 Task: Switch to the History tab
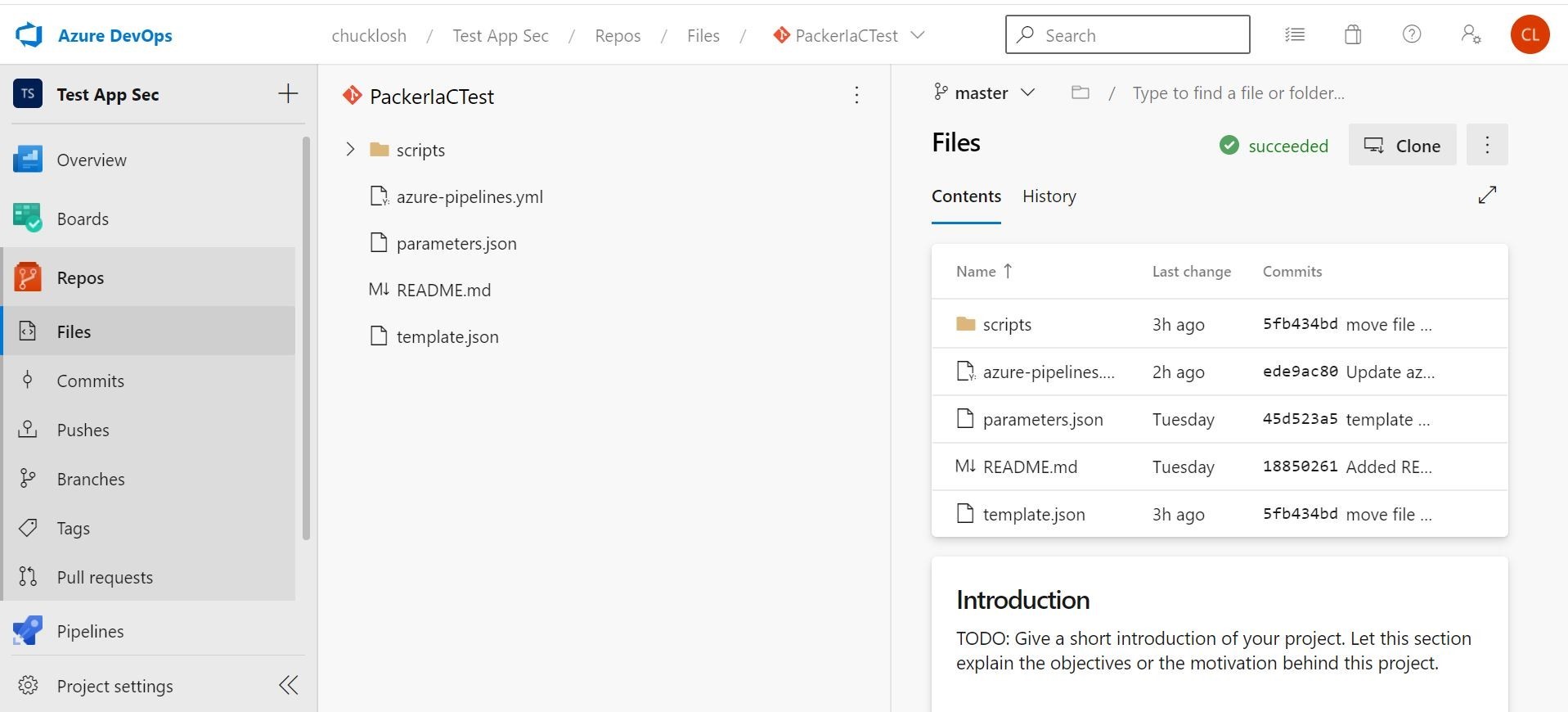point(1049,196)
